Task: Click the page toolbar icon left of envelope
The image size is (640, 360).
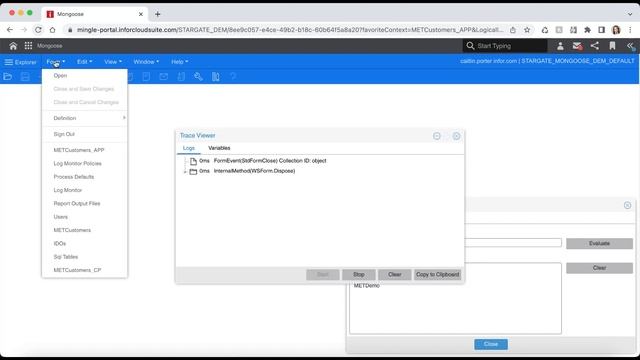Action: pyautogui.click(x=146, y=76)
